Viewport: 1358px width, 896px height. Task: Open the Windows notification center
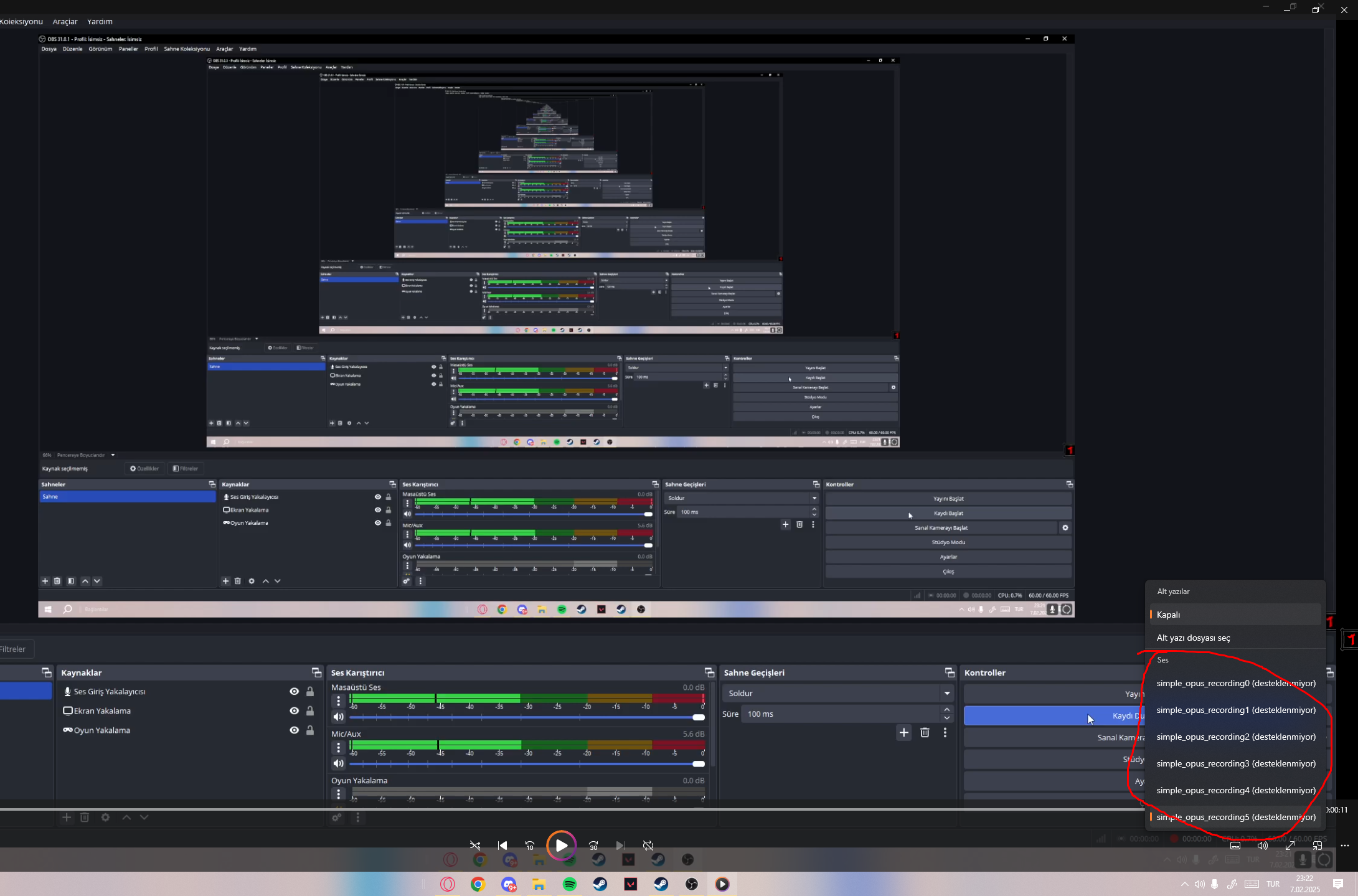(x=1337, y=884)
